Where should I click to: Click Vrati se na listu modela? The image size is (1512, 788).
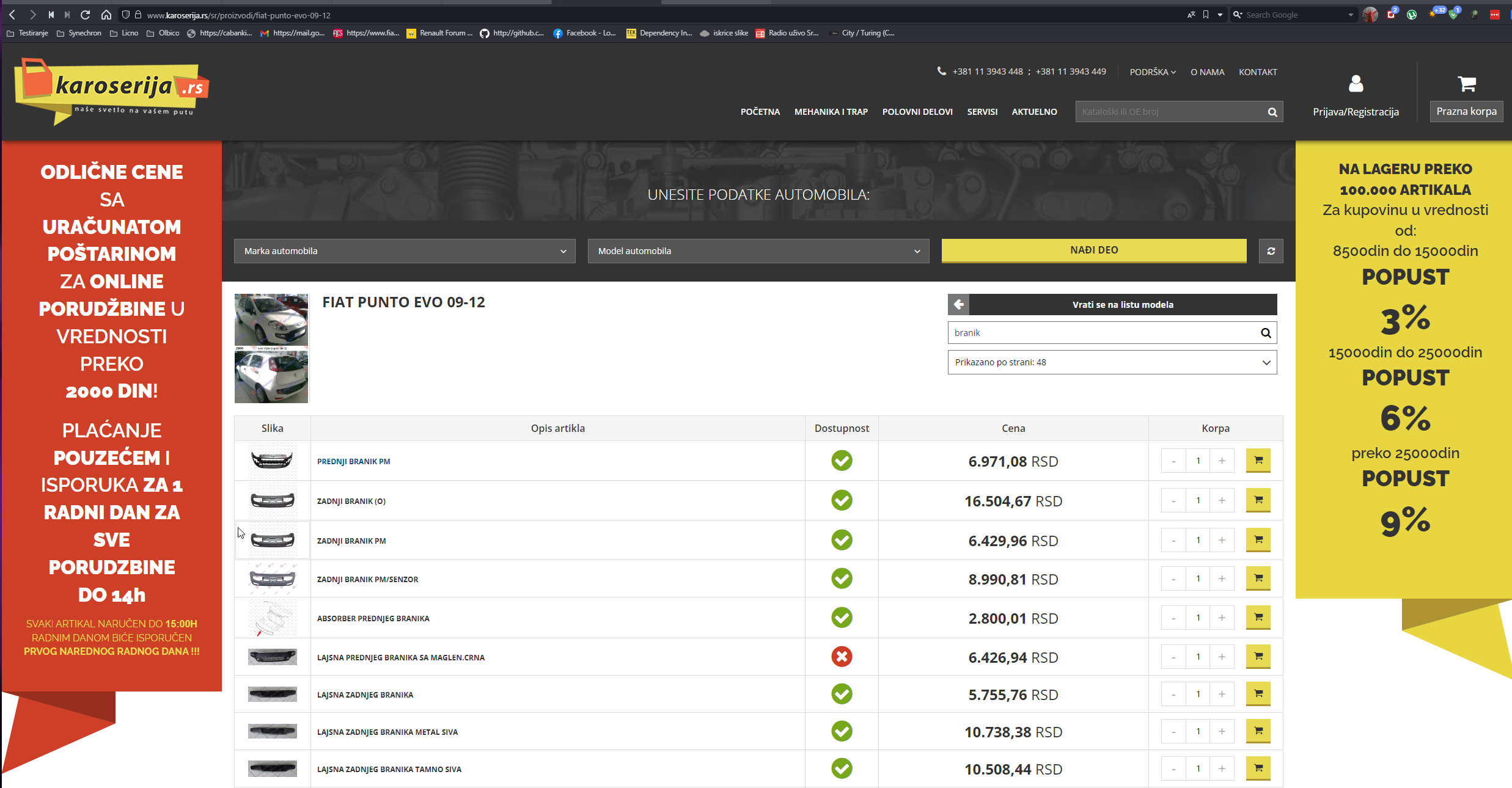1123,304
